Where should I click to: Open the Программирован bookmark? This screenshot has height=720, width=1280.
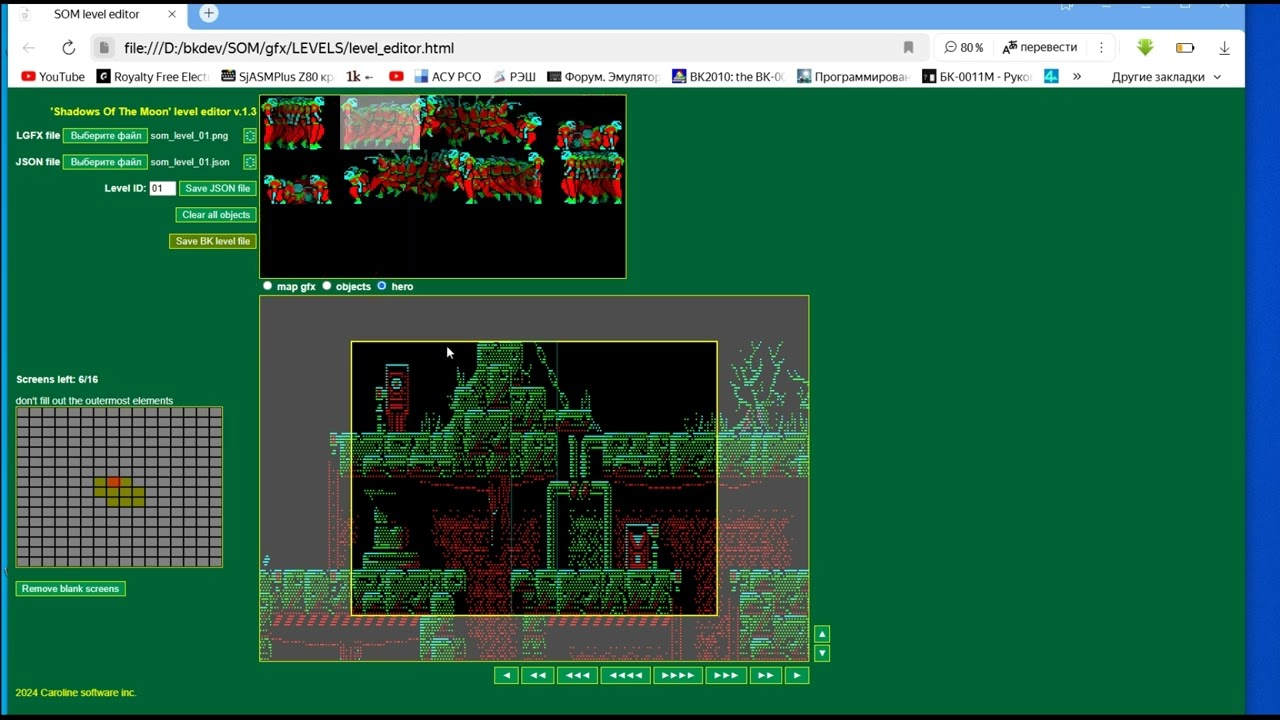tap(852, 77)
